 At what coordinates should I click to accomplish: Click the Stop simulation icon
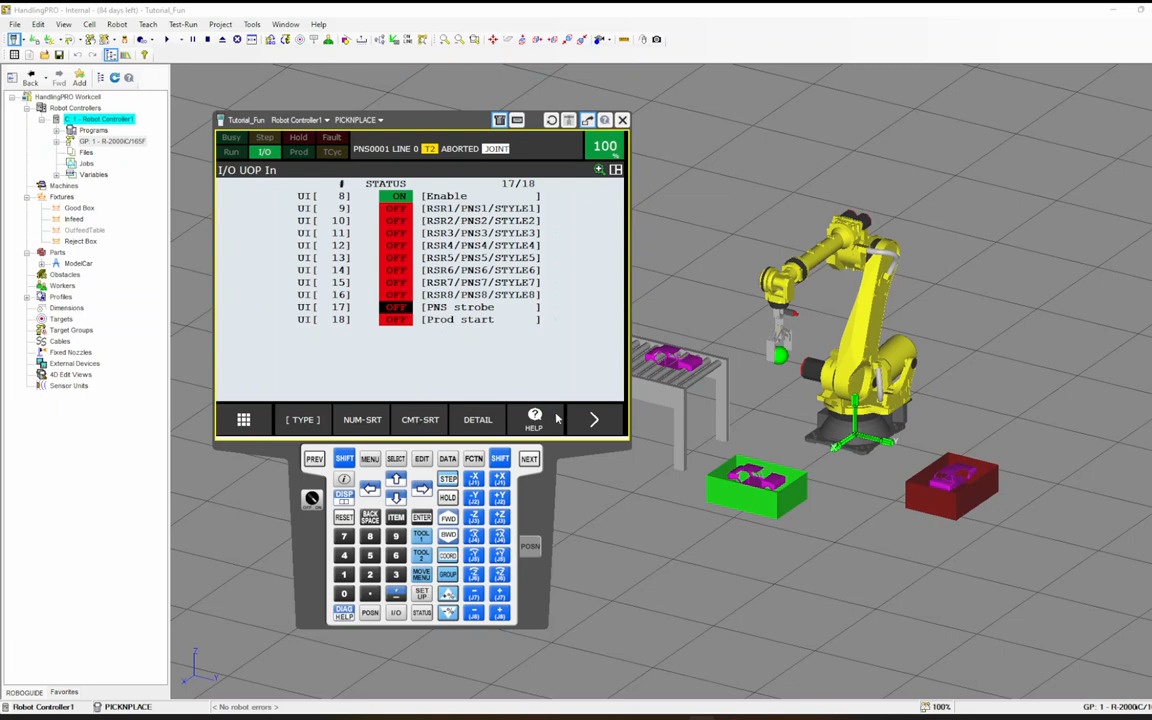(208, 39)
